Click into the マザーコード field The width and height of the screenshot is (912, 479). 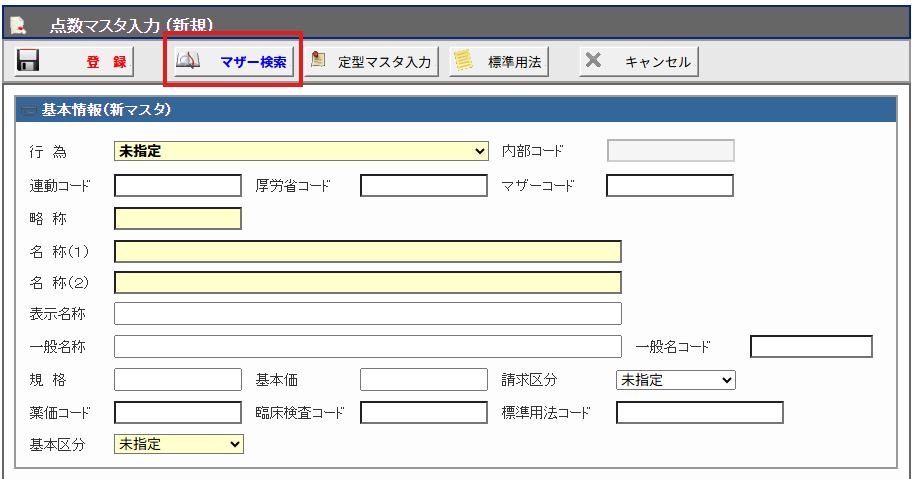[669, 185]
